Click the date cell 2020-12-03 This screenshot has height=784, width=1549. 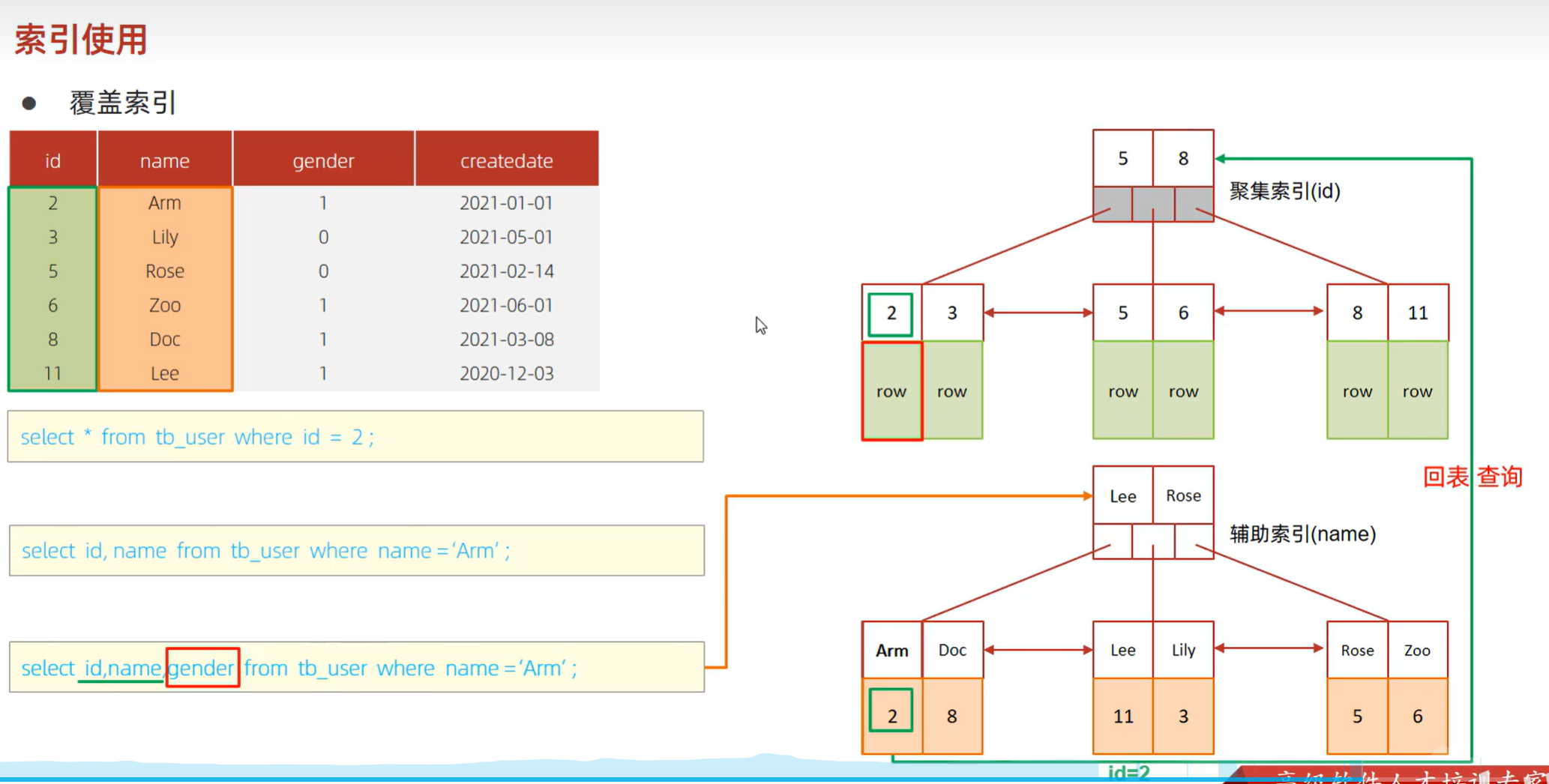coord(507,373)
